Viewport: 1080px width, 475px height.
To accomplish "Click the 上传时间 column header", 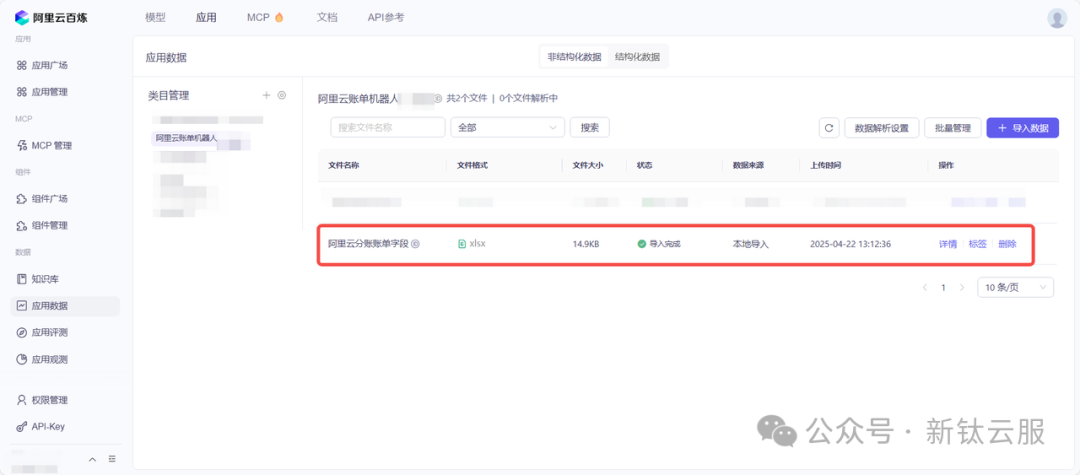I will [825, 166].
